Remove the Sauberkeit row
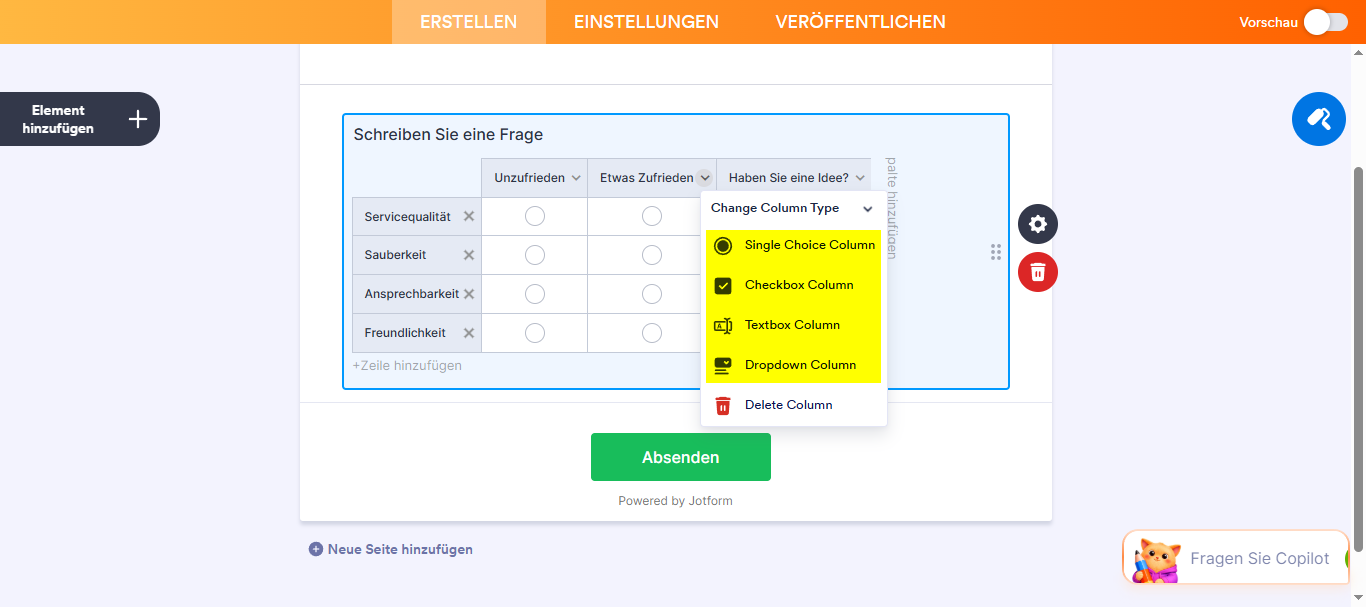 [x=468, y=255]
